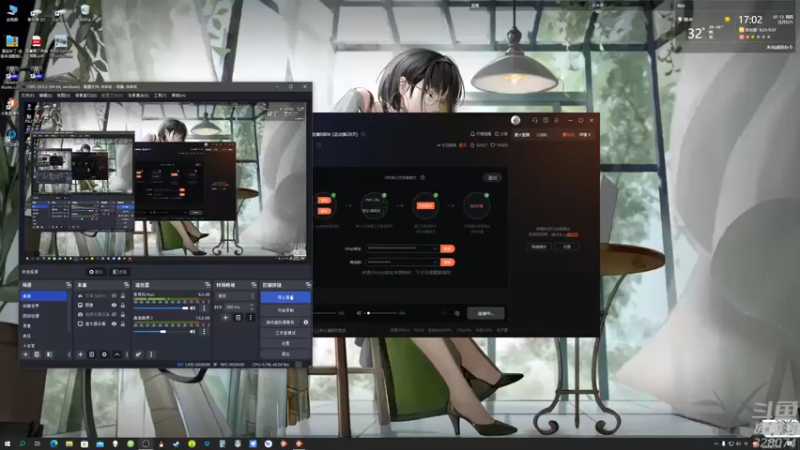Add a transition with the plus icon
This screenshot has width=800, height=450.
226,317
